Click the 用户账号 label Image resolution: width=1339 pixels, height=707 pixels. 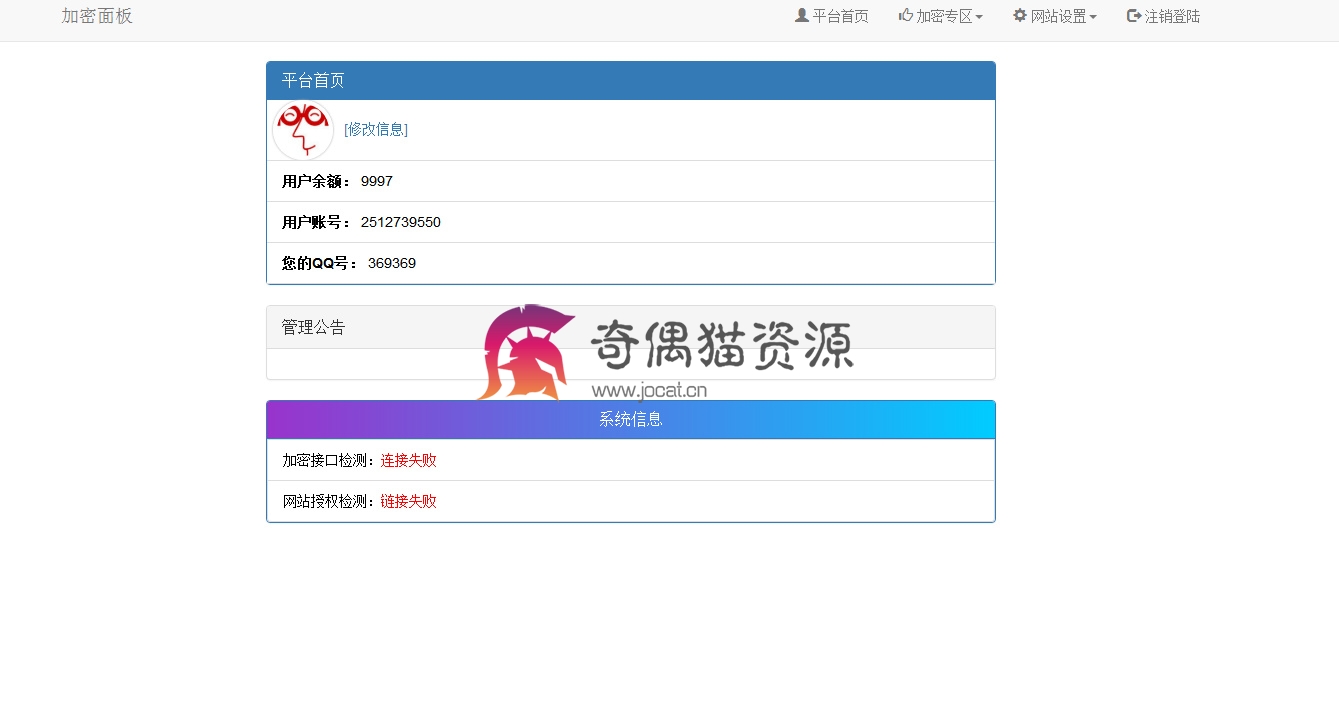[317, 222]
